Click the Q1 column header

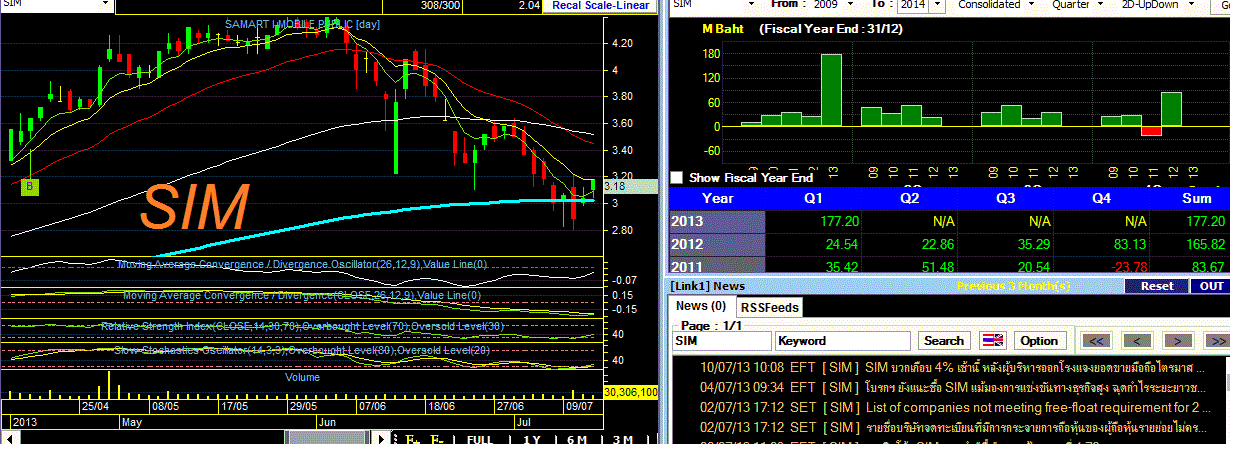coord(815,198)
